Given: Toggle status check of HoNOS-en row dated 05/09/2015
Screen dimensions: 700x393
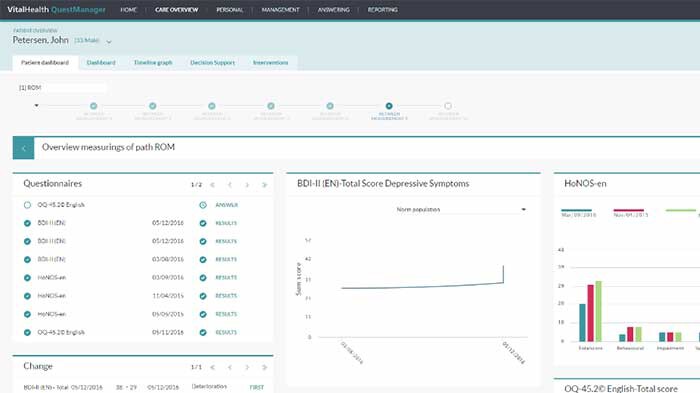Looking at the screenshot, I should click(27, 314).
